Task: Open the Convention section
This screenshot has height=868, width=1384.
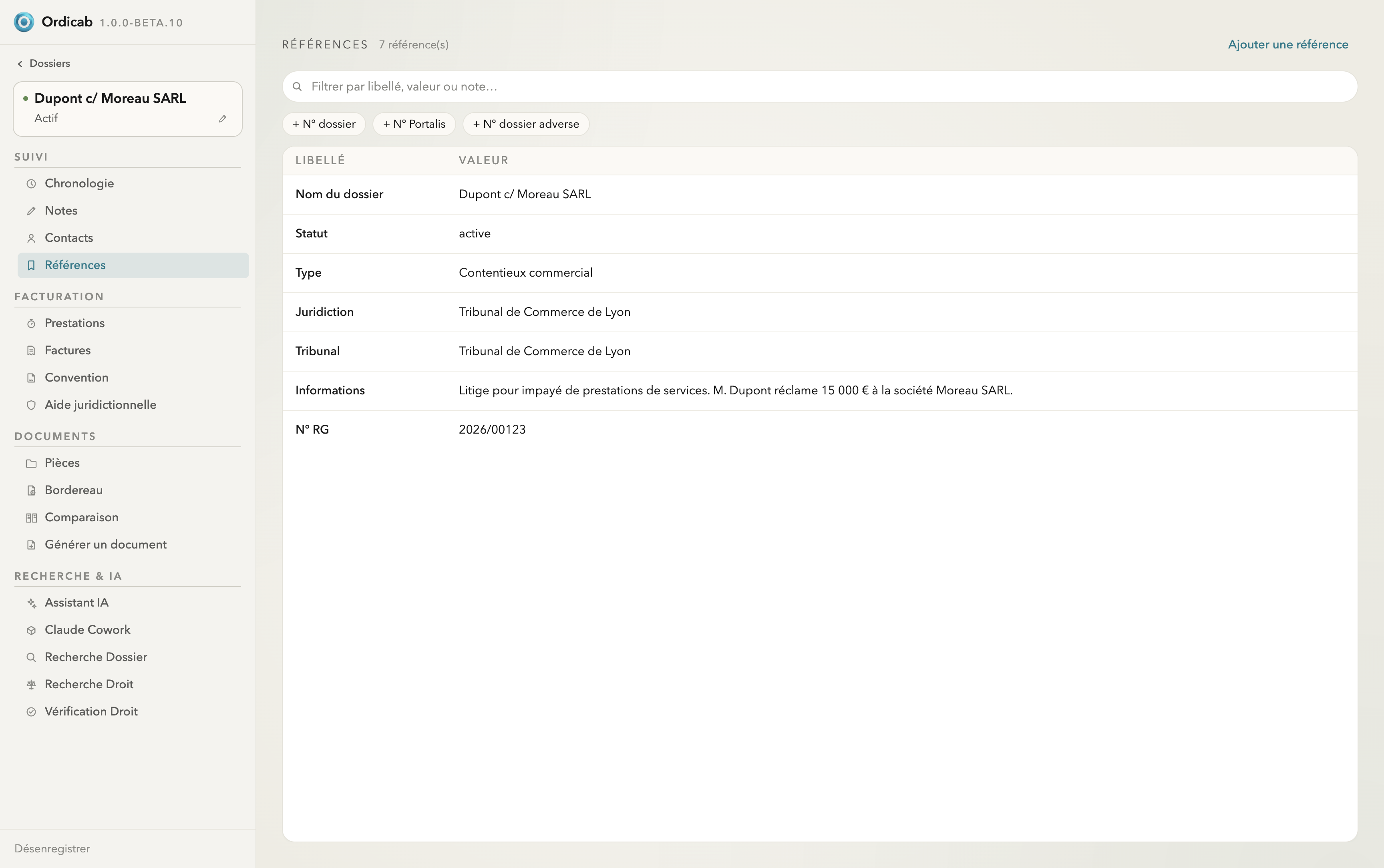Action: 133,377
